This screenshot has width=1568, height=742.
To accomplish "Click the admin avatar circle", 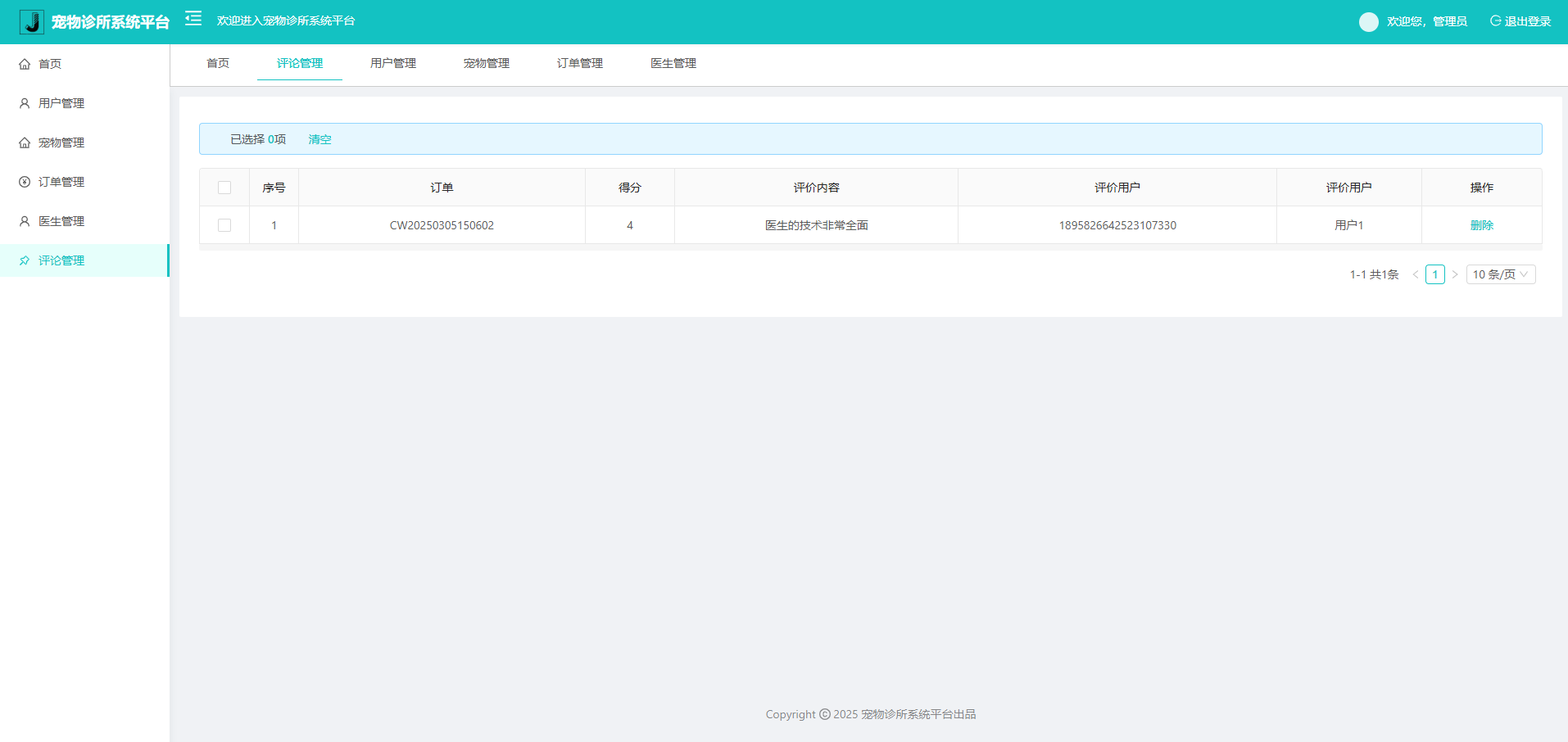I will (x=1368, y=22).
